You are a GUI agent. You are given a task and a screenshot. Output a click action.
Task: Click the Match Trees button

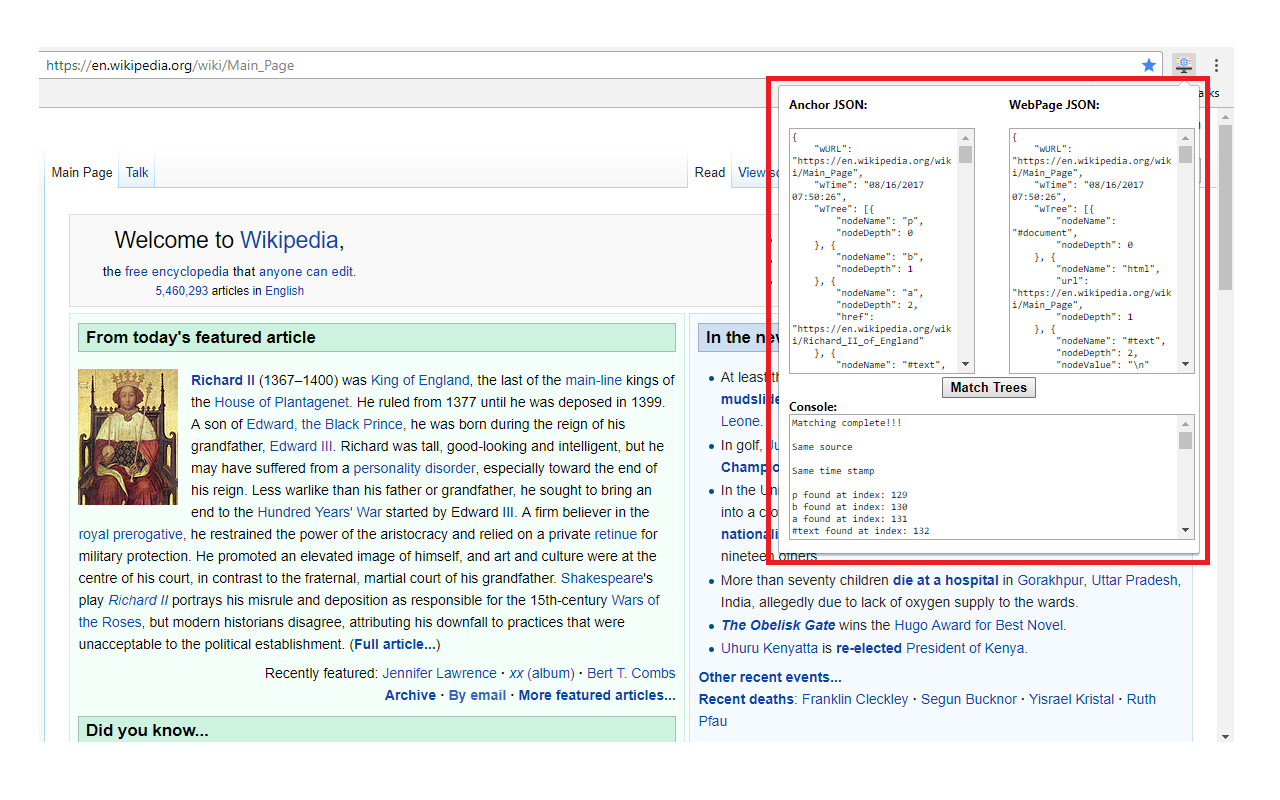(988, 387)
